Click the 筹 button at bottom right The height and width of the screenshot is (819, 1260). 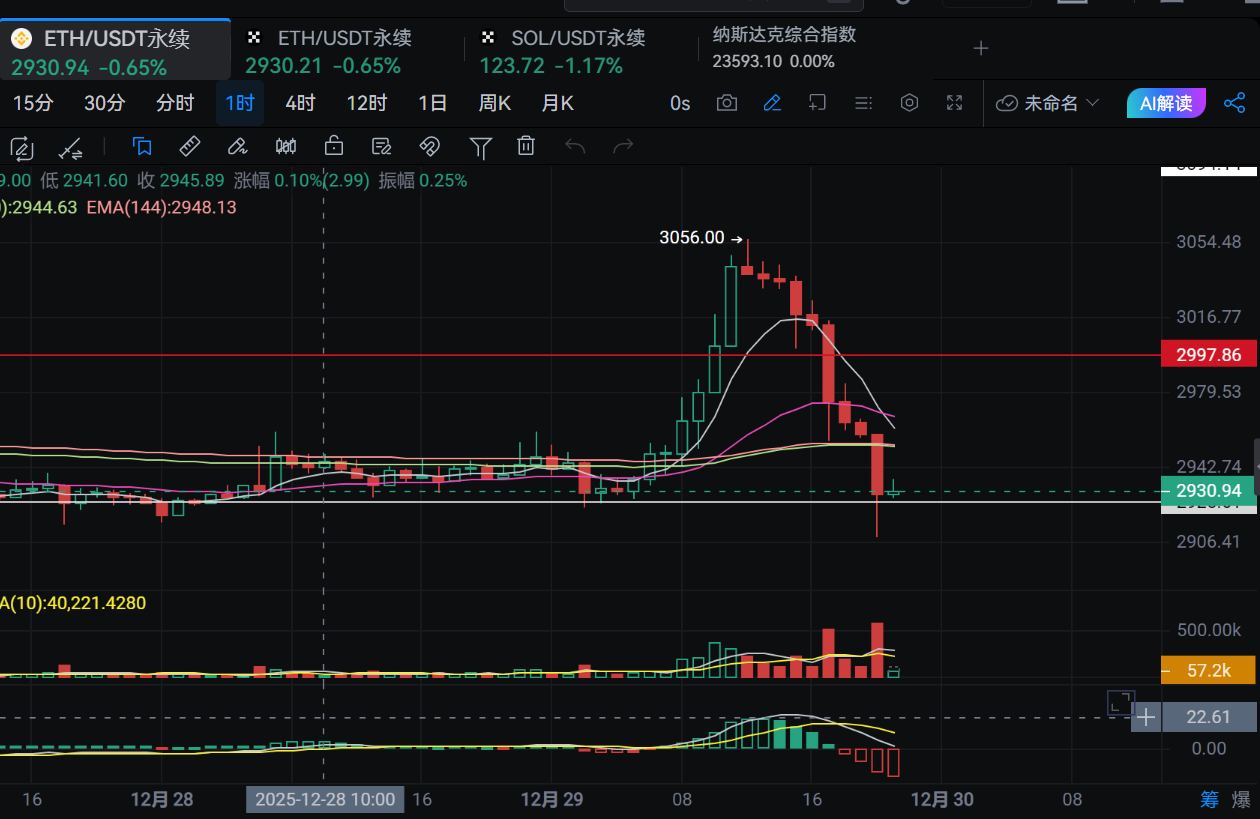[x=1209, y=799]
